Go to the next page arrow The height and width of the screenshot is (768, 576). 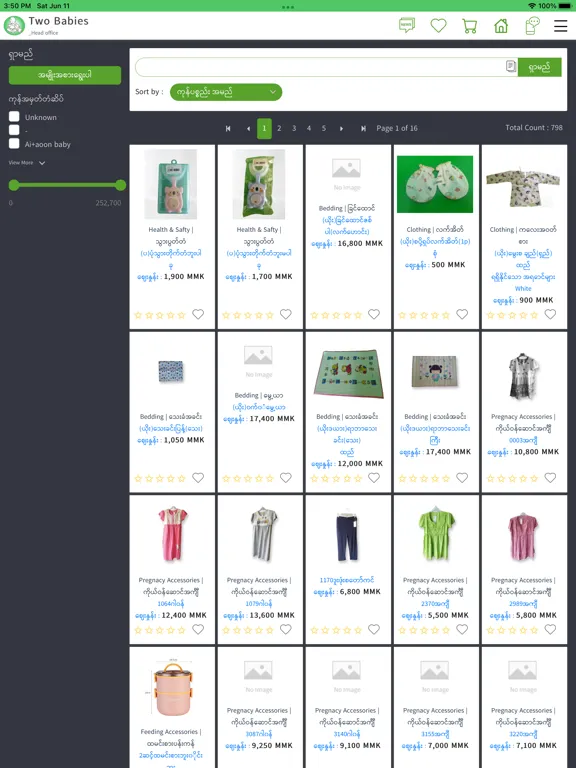click(x=341, y=128)
